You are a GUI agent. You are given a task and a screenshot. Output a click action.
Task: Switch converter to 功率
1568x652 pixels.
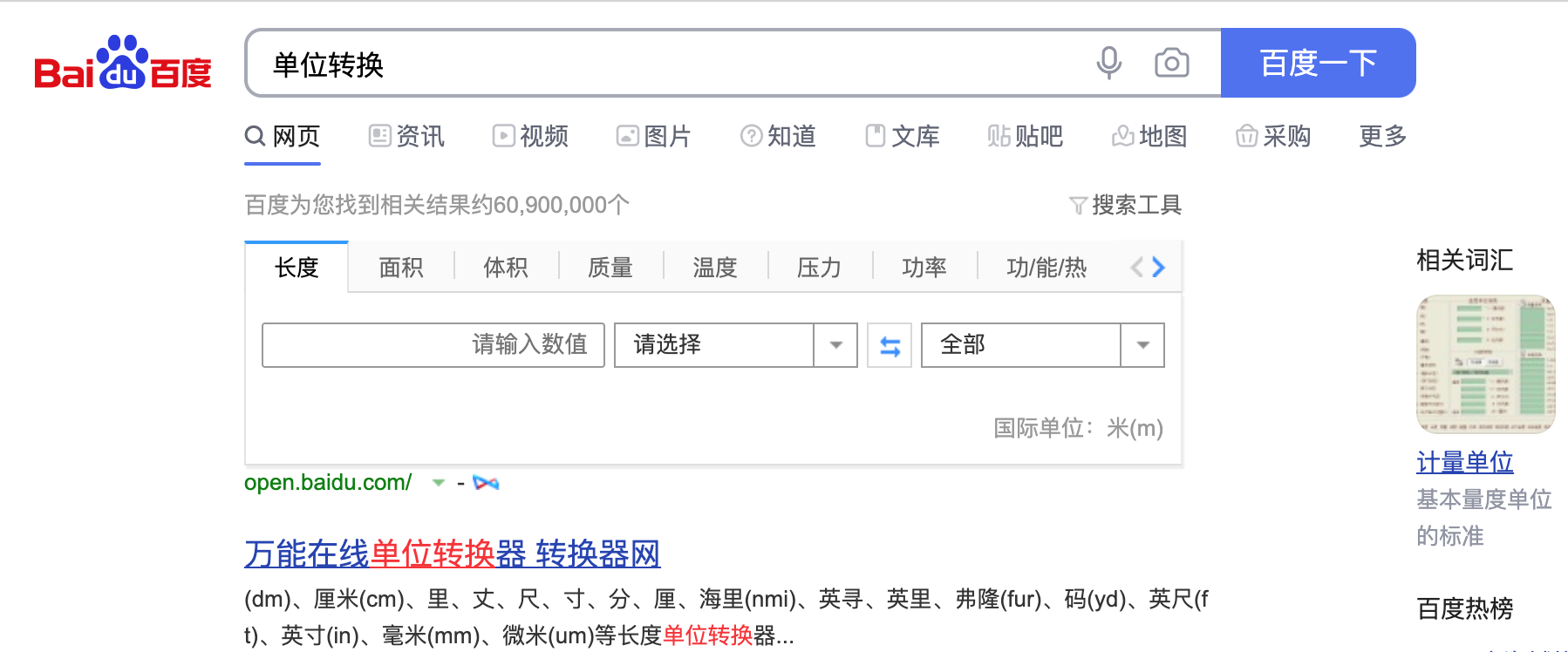(924, 267)
